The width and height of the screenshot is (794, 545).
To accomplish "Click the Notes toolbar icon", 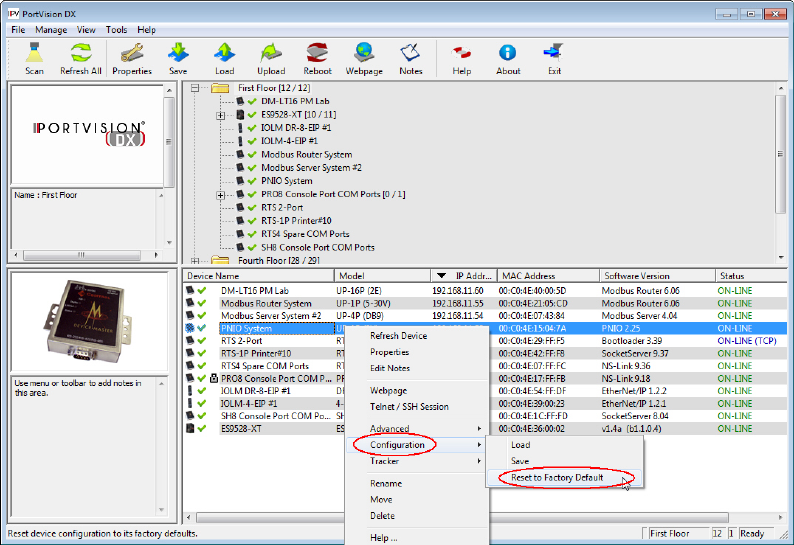I will point(410,53).
